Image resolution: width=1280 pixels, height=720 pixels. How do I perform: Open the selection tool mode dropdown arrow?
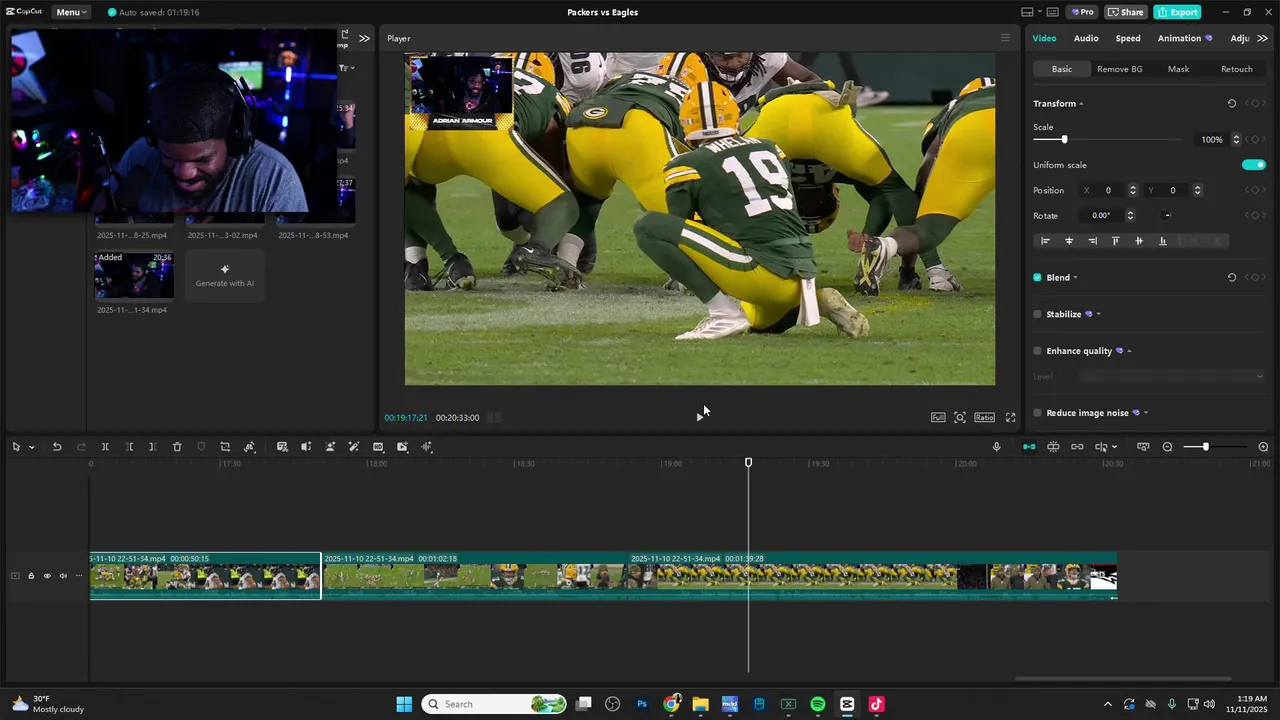pyautogui.click(x=32, y=447)
